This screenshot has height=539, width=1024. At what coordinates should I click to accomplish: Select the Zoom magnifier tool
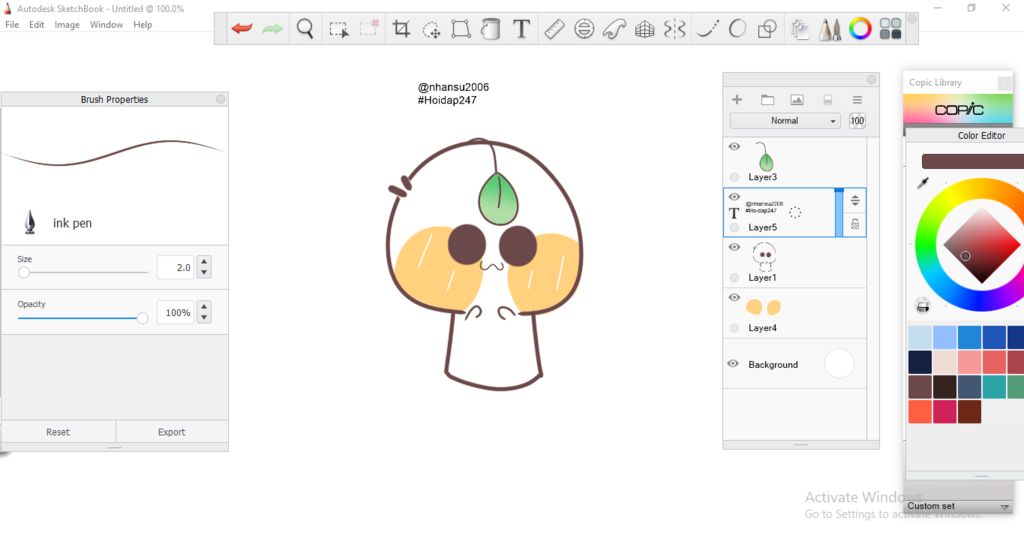click(x=305, y=29)
